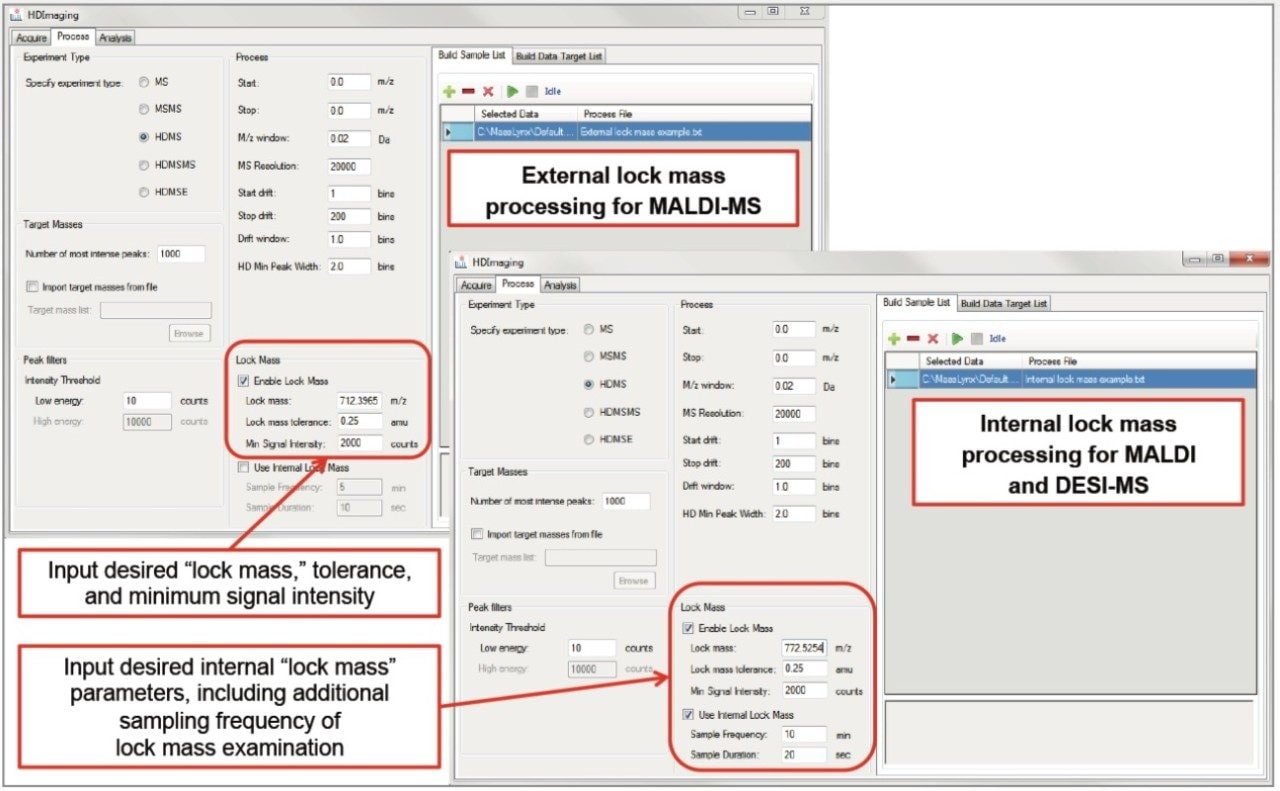This screenshot has height=791, width=1280.
Task: Toggle Enable Lock Mass in back window
Action: (243, 380)
